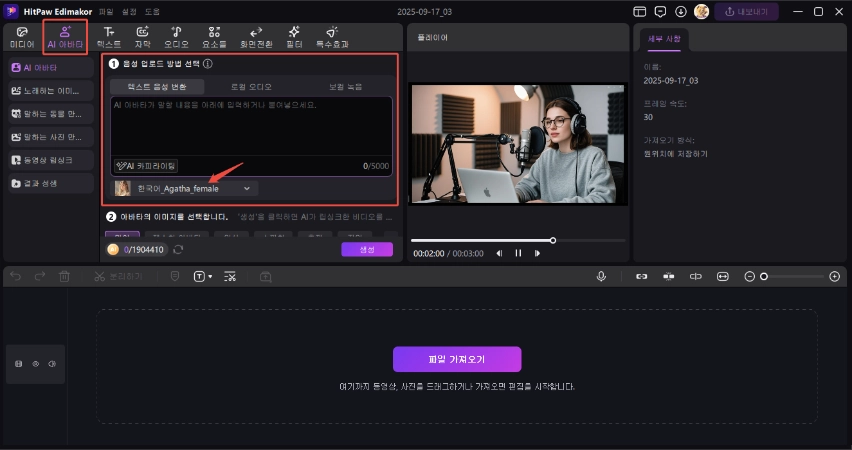Click the purple 생성 (Generate) button
Viewport: 852px width, 450px height.
coord(366,249)
